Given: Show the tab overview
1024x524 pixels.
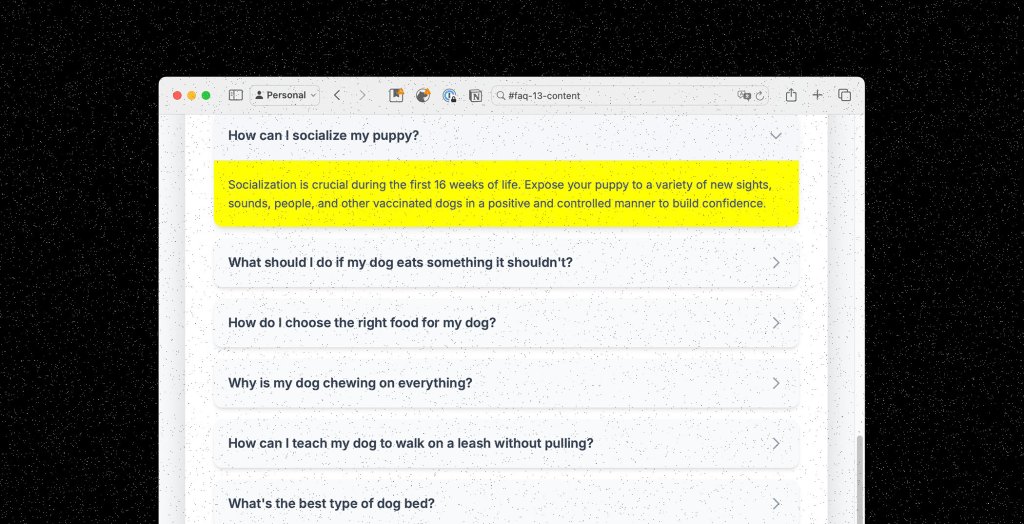Looking at the screenshot, I should 844,95.
